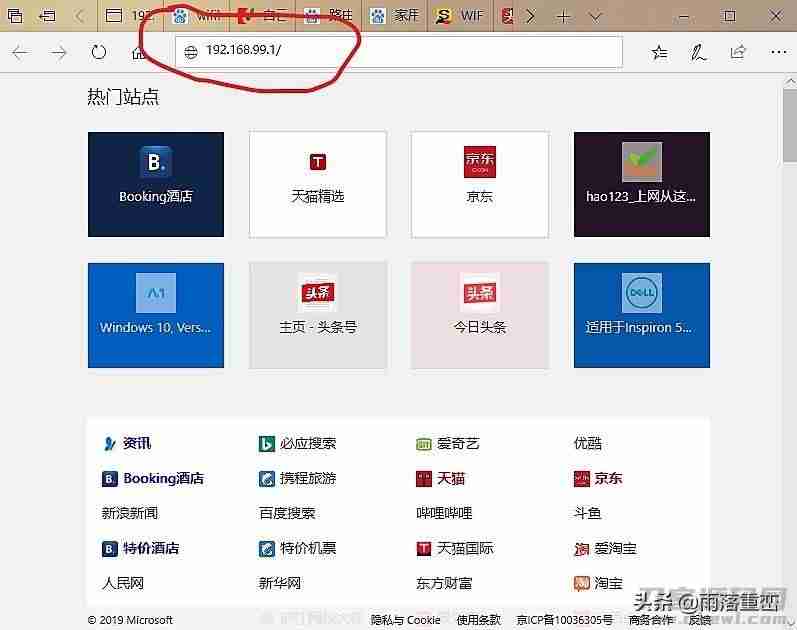Click 京ICP备10036305号 footer link

pos(564,620)
